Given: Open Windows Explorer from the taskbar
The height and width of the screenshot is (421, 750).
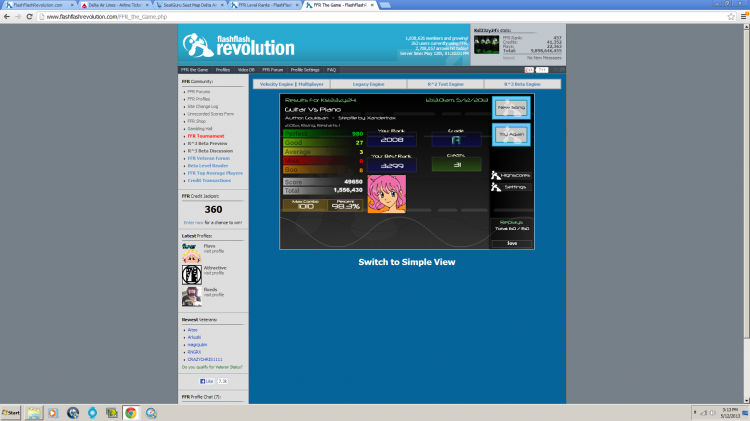Looking at the screenshot, I should (x=33, y=413).
